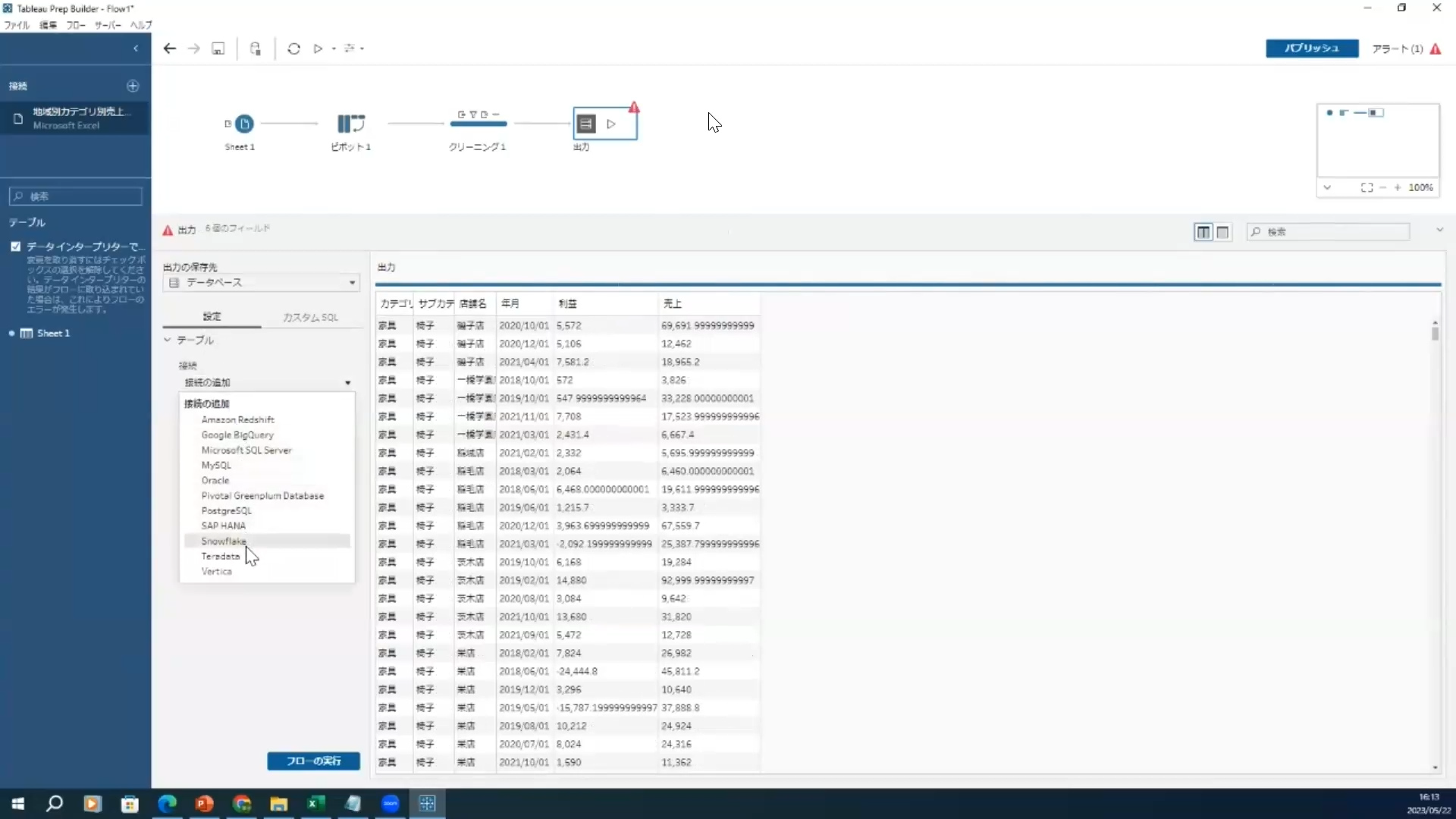
Task: Click the flow navigator mini-map thumbnail
Action: pos(1378,141)
